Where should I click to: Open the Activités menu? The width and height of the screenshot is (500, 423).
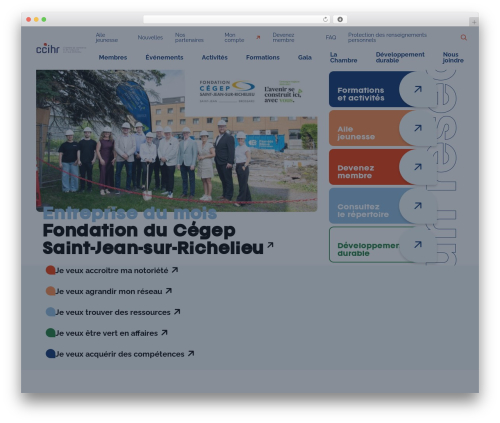[x=214, y=57]
